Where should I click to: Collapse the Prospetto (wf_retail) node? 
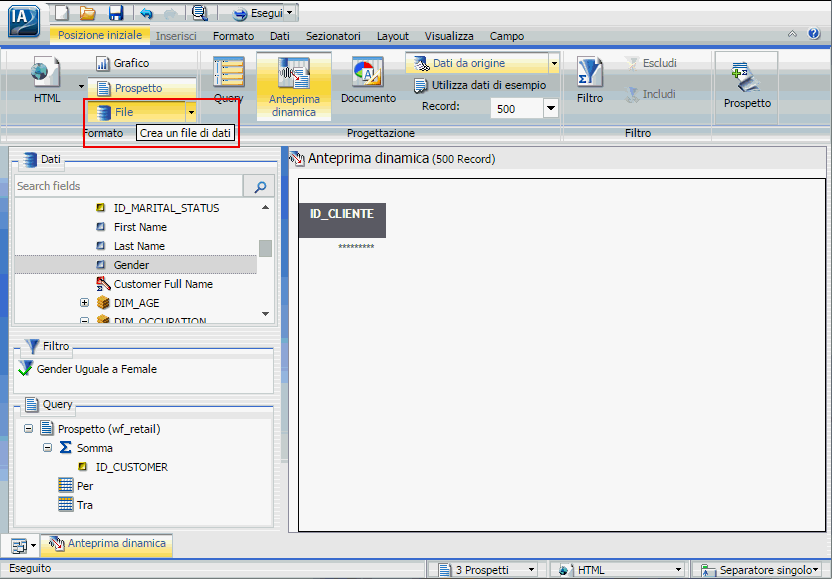click(x=29, y=428)
